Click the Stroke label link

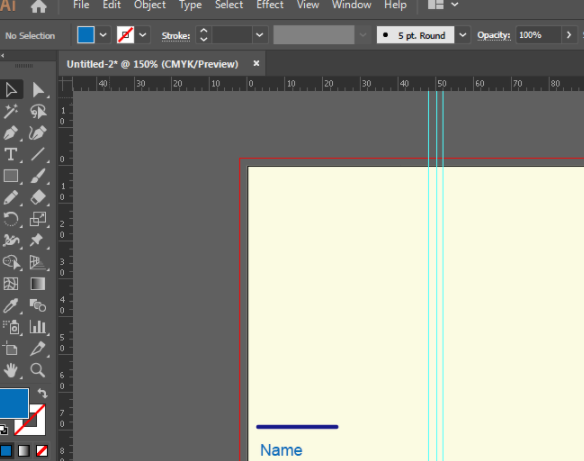(176, 36)
